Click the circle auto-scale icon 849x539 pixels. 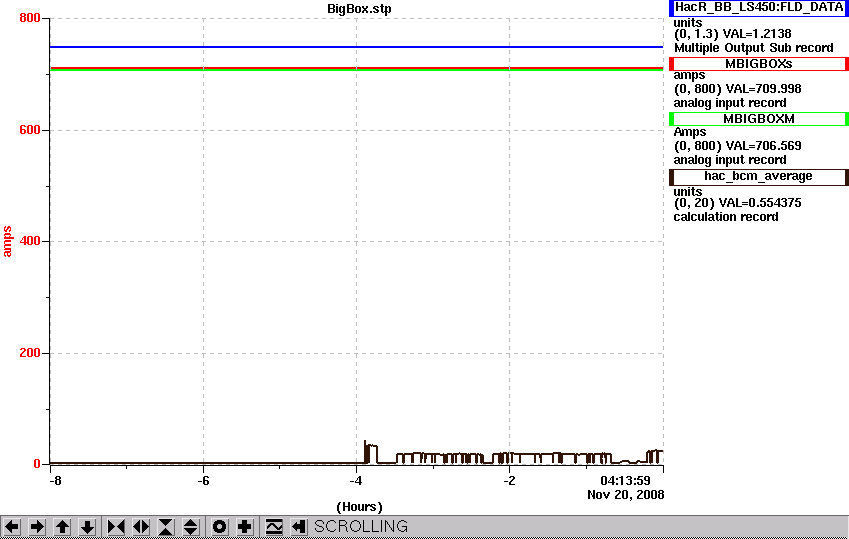click(x=219, y=527)
